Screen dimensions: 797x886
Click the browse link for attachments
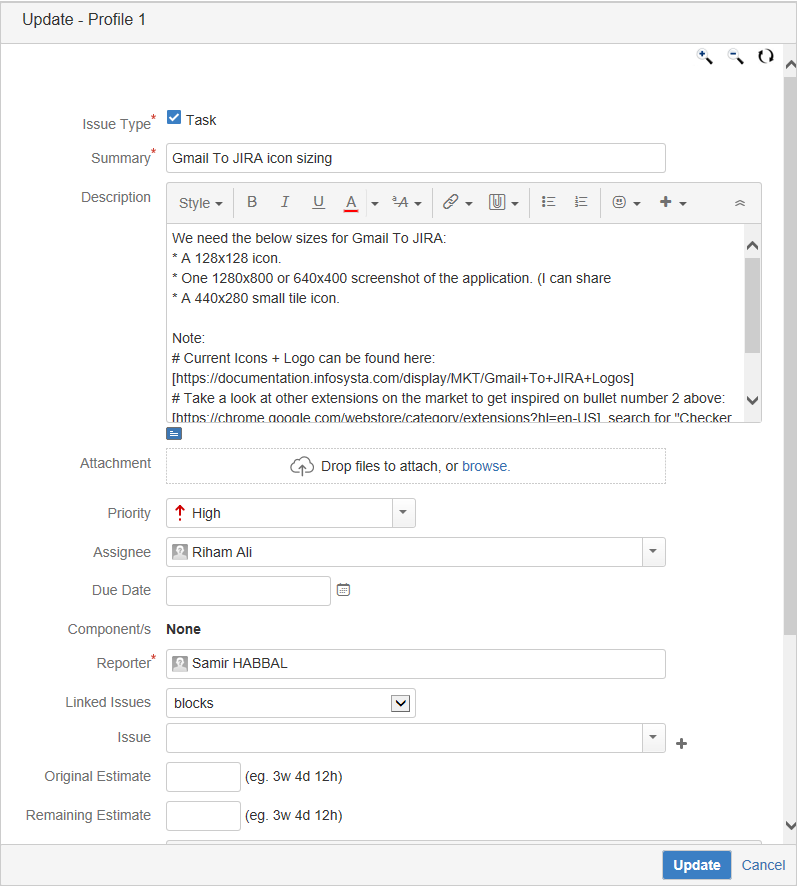click(486, 466)
